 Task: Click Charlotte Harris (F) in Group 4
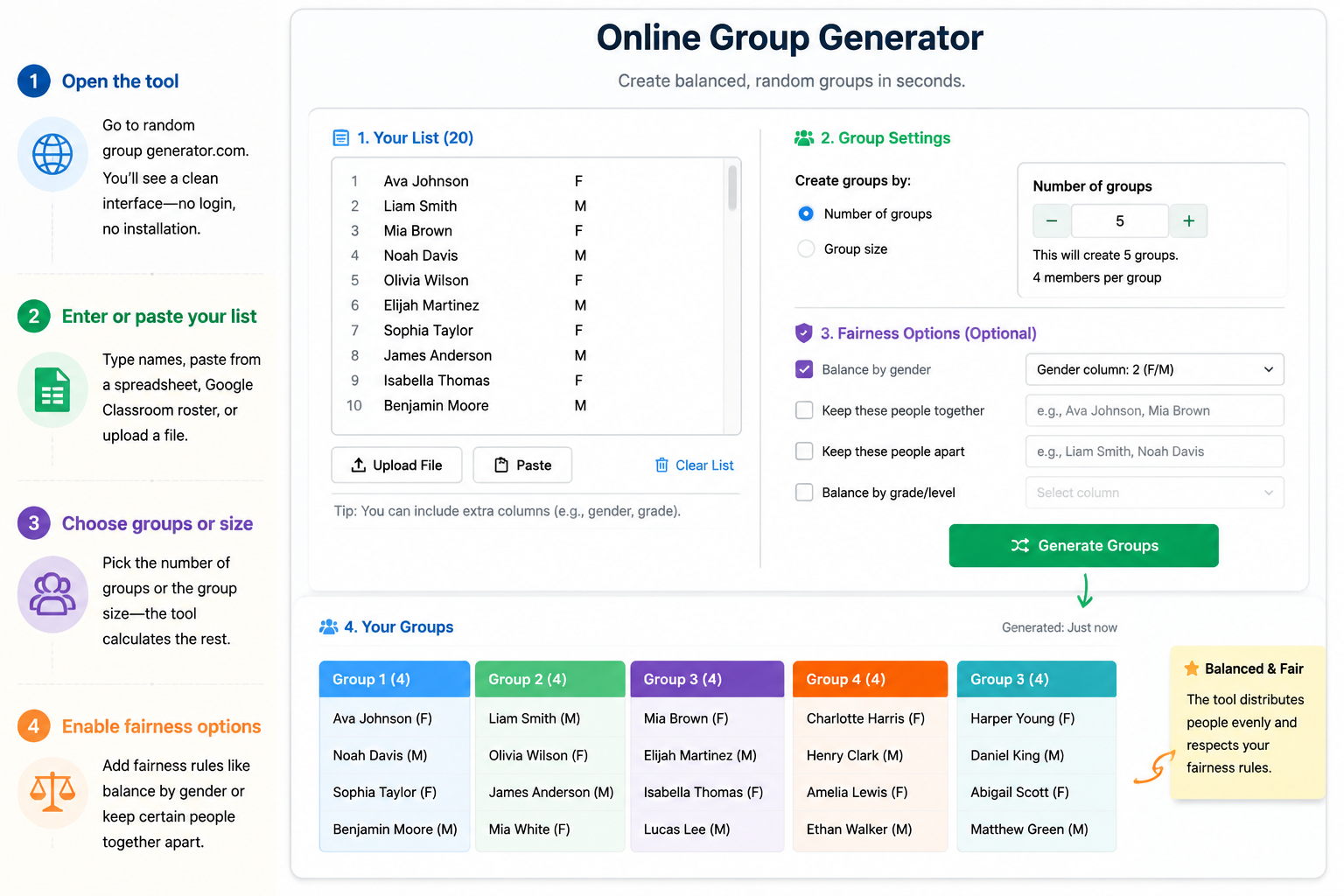tap(865, 718)
